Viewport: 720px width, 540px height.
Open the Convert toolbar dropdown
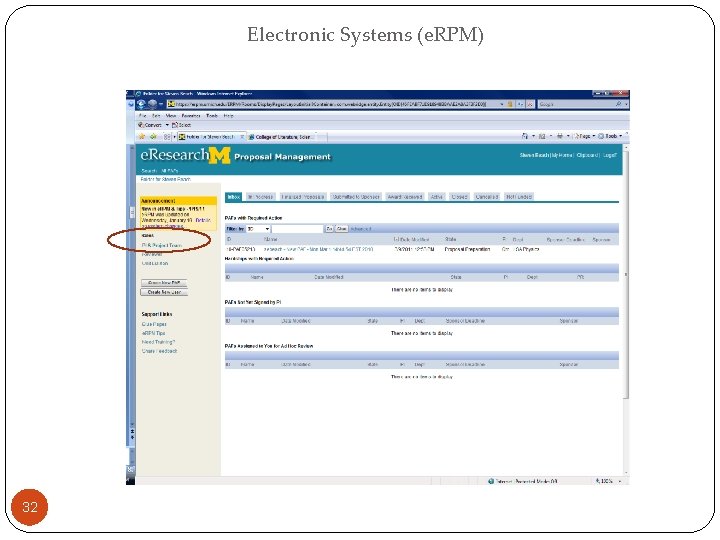click(x=168, y=125)
